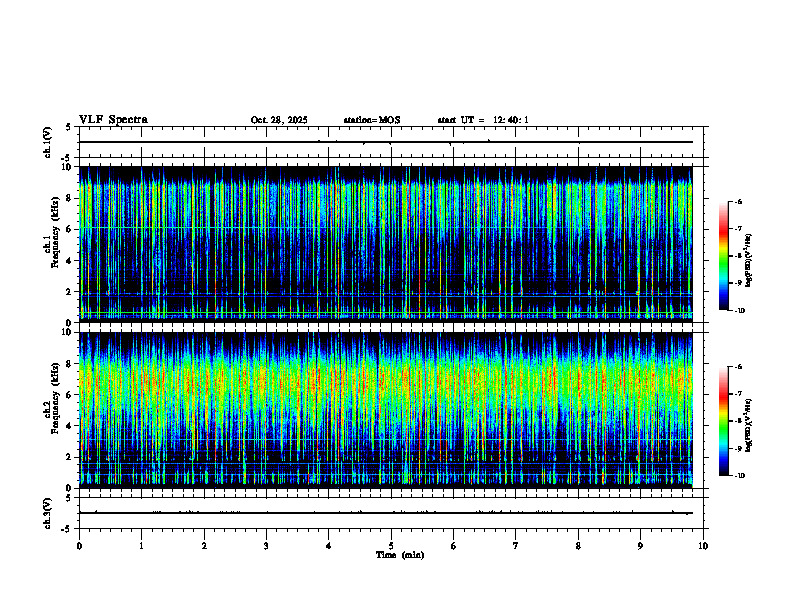Click time axis tick "10"
The height and width of the screenshot is (612, 792).
[x=703, y=546]
